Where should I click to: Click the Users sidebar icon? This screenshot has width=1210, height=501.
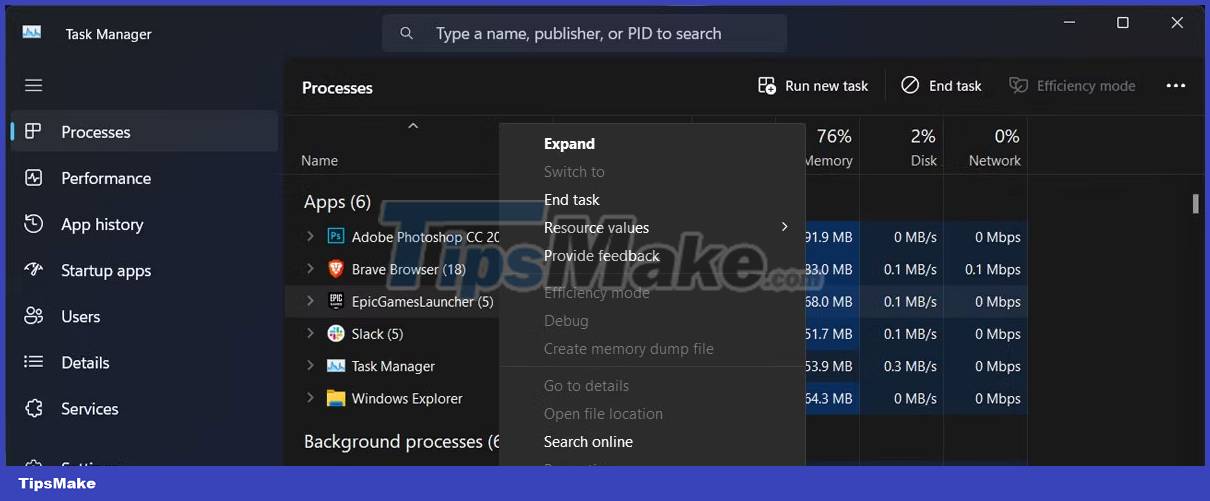(34, 316)
